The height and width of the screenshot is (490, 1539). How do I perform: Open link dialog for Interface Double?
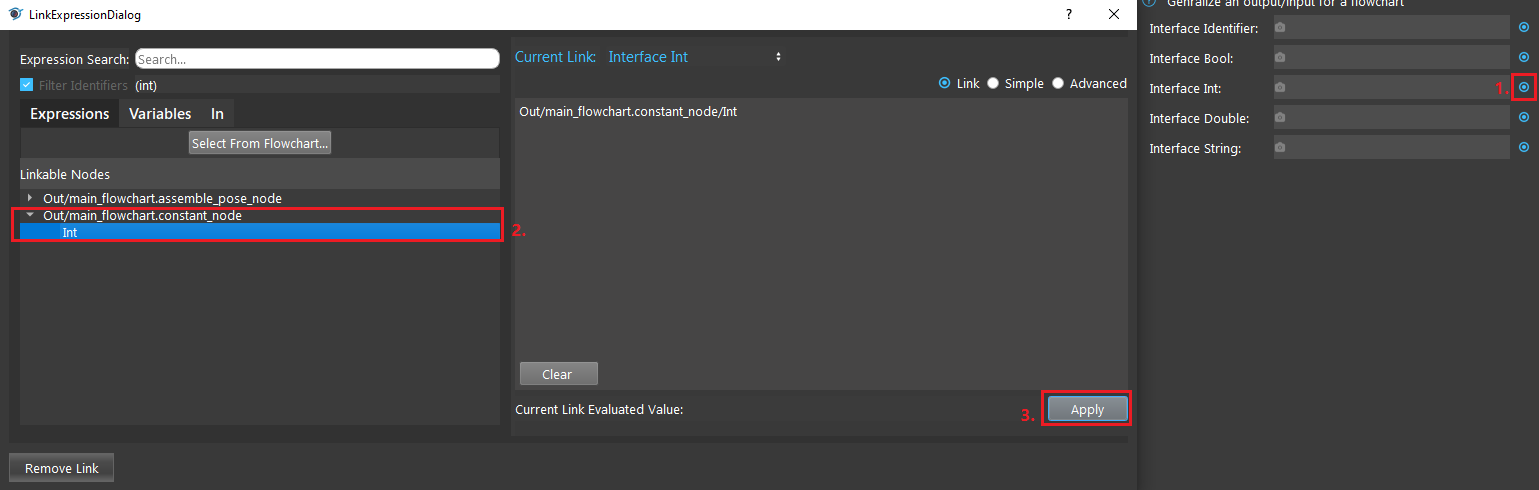[1524, 118]
